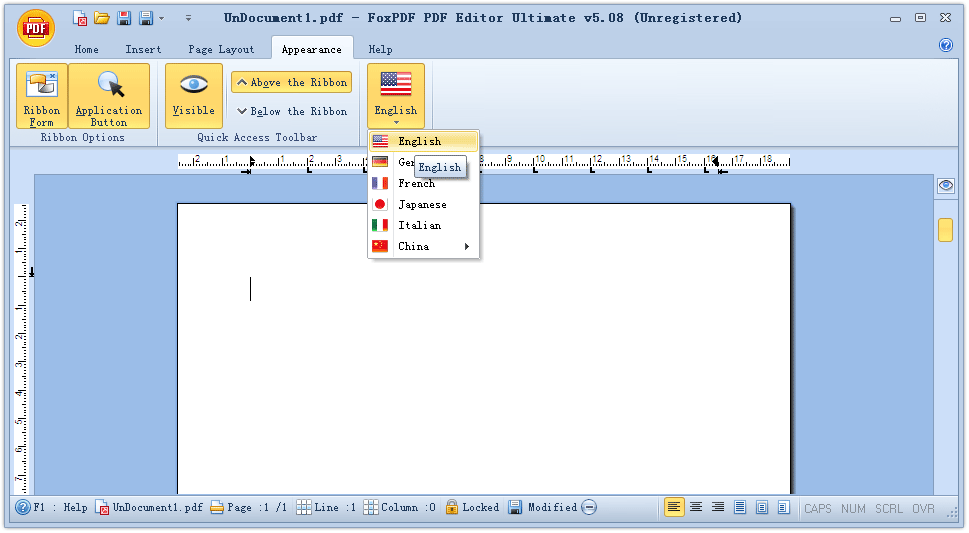Pick French from the language list

(423, 184)
